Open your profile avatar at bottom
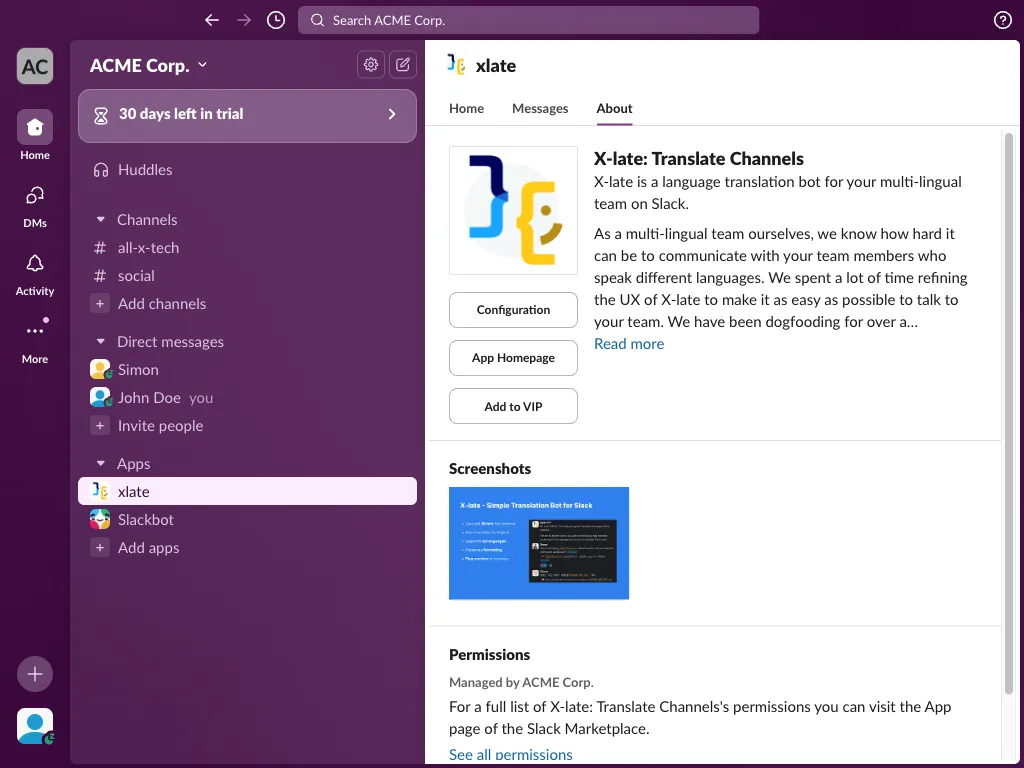1024x768 pixels. [35, 726]
